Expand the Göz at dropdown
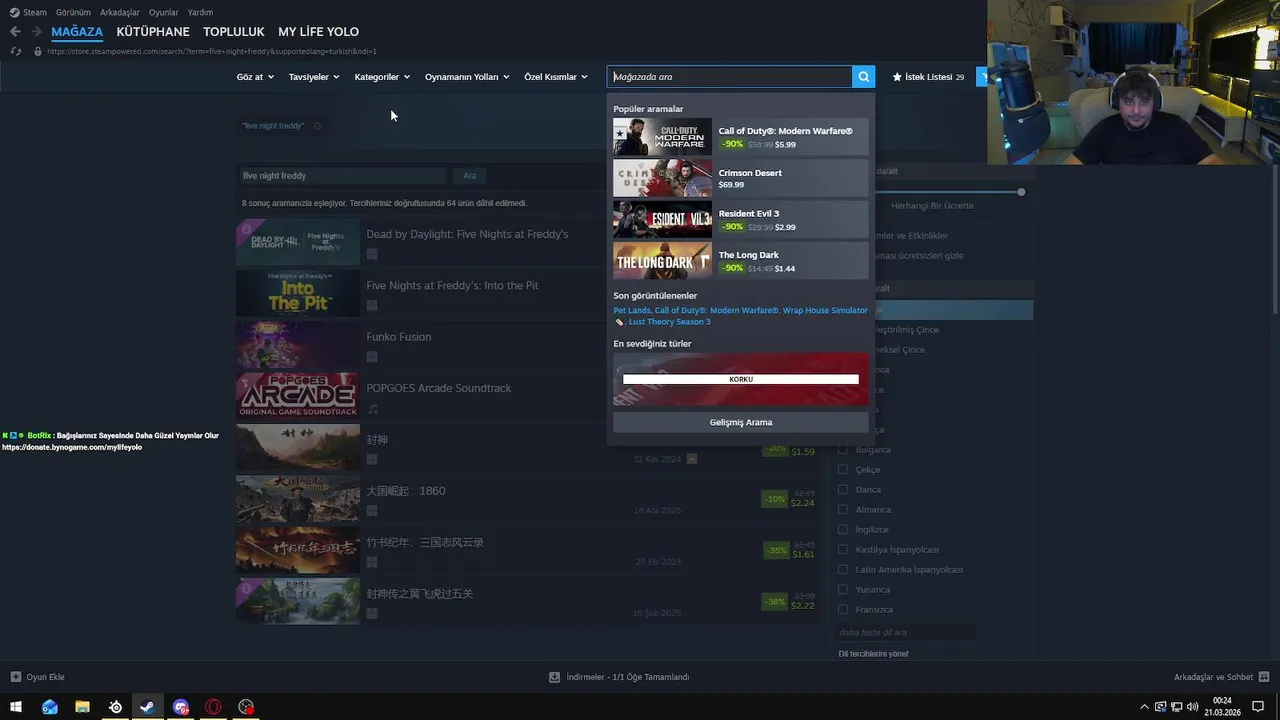 click(x=255, y=77)
